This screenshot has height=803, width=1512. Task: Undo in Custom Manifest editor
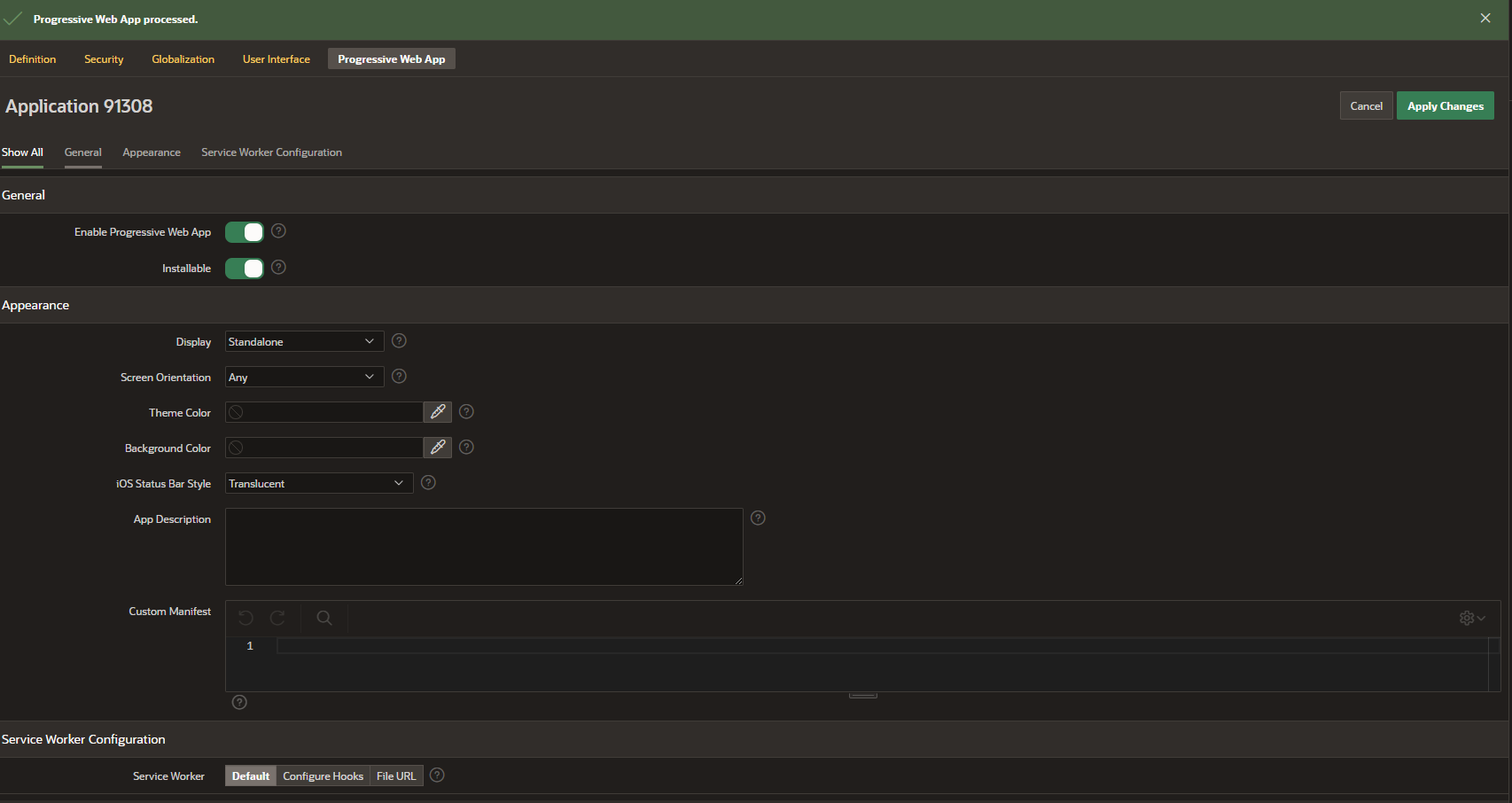pyautogui.click(x=246, y=618)
